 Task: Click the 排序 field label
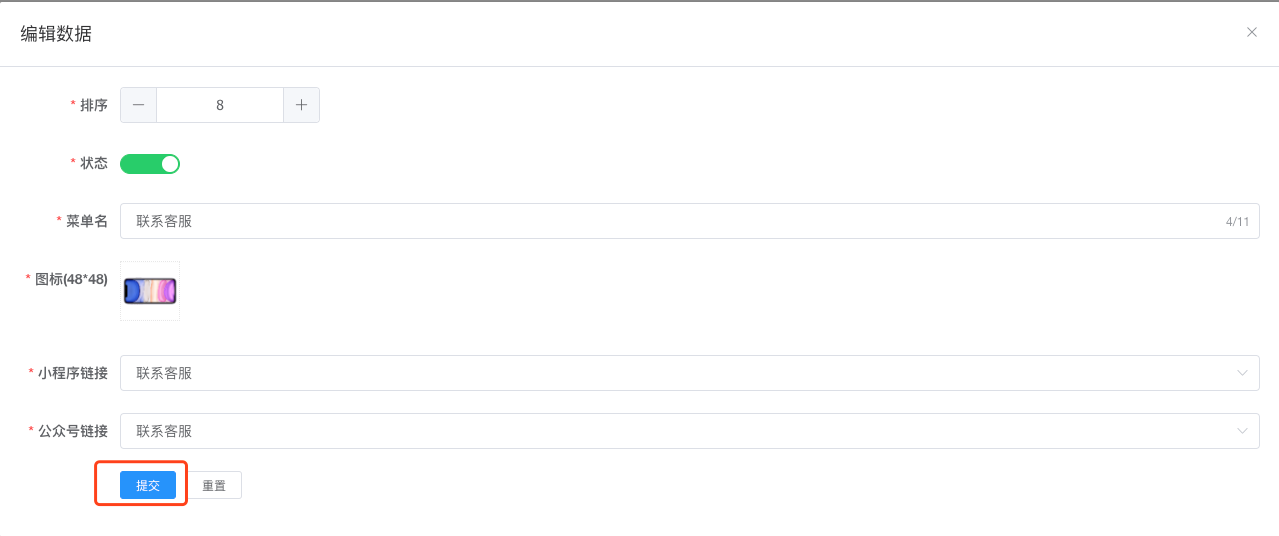94,105
